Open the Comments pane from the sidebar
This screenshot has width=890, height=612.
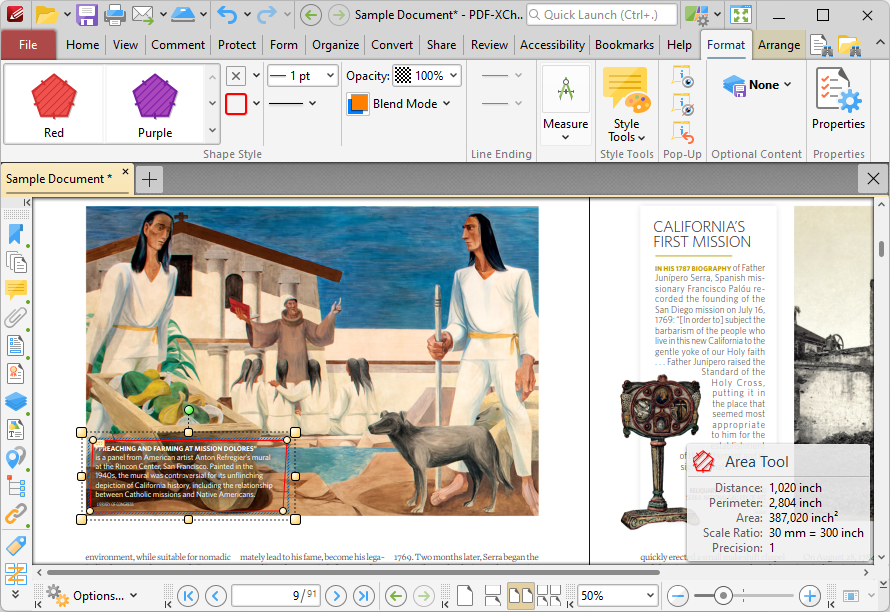tap(16, 290)
